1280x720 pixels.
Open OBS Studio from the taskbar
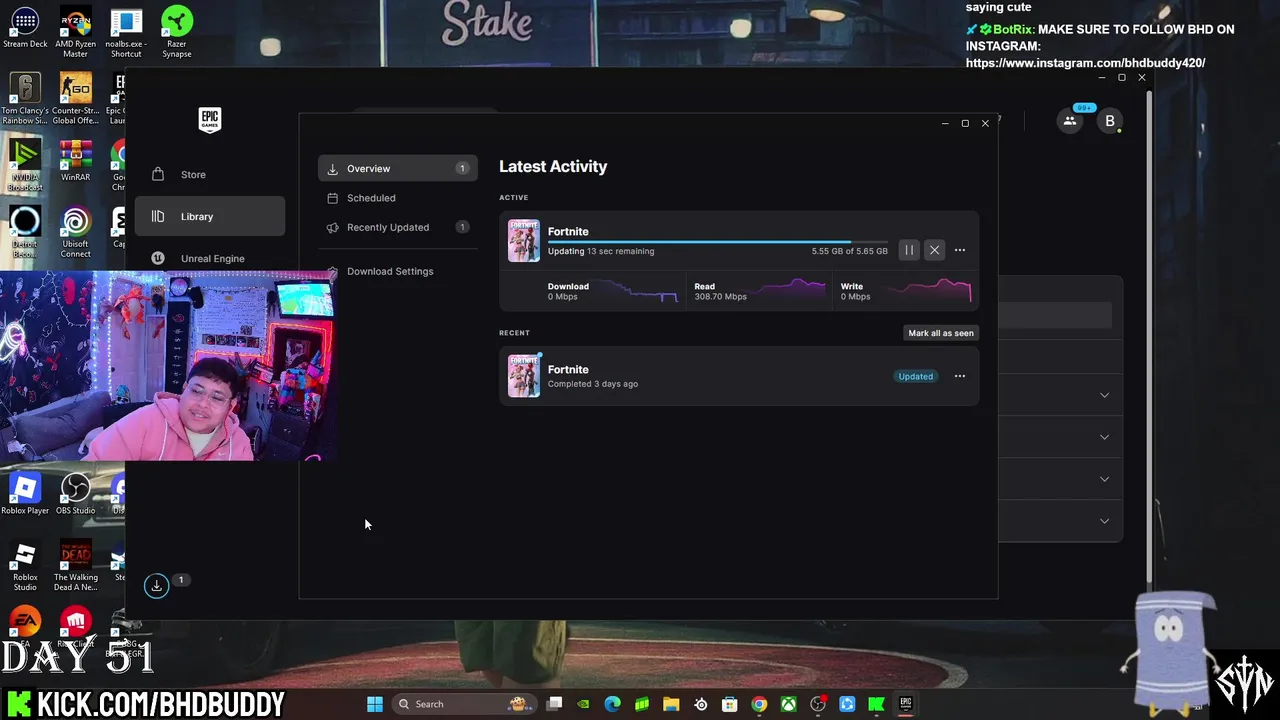(818, 704)
